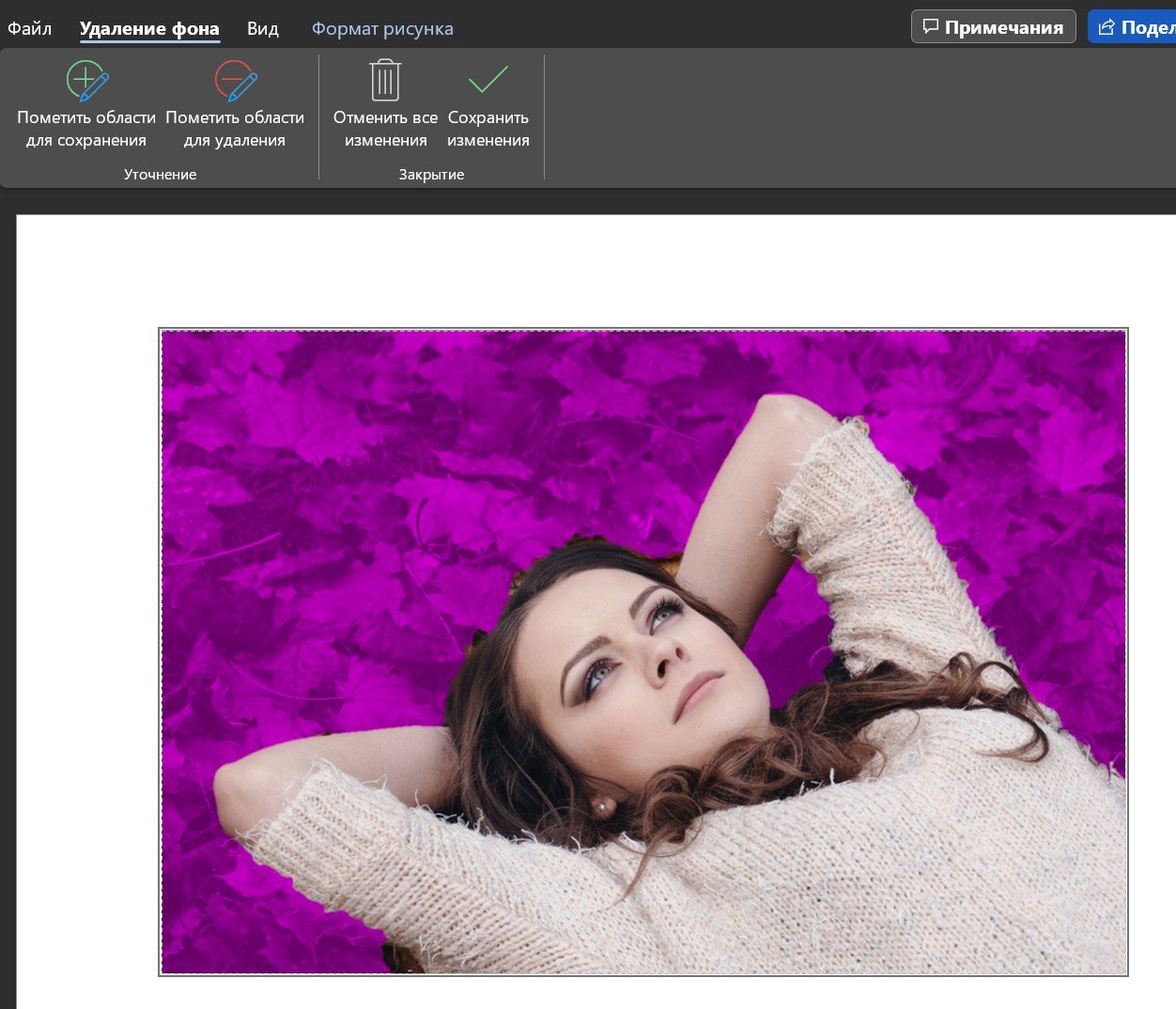Click the green checkmark keep changes icon
Viewport: 1176px width, 1009px height.
point(487,81)
